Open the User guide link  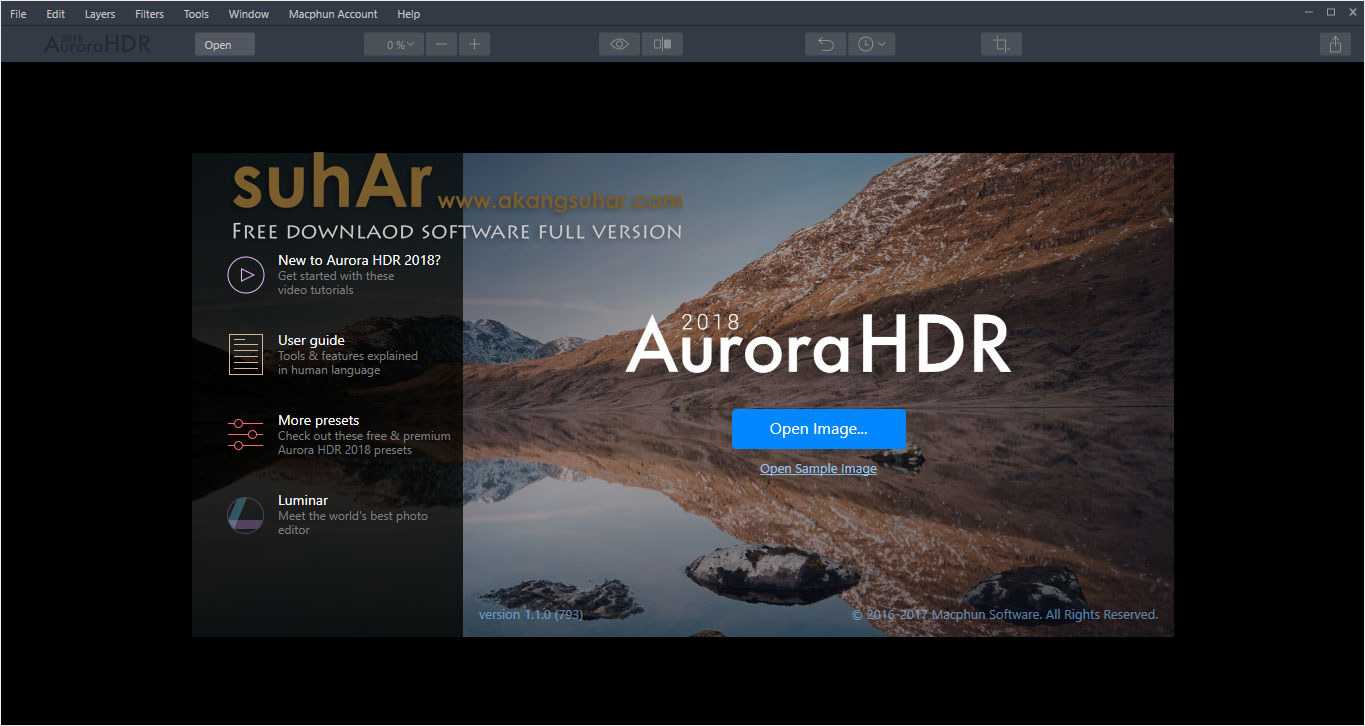coord(311,340)
